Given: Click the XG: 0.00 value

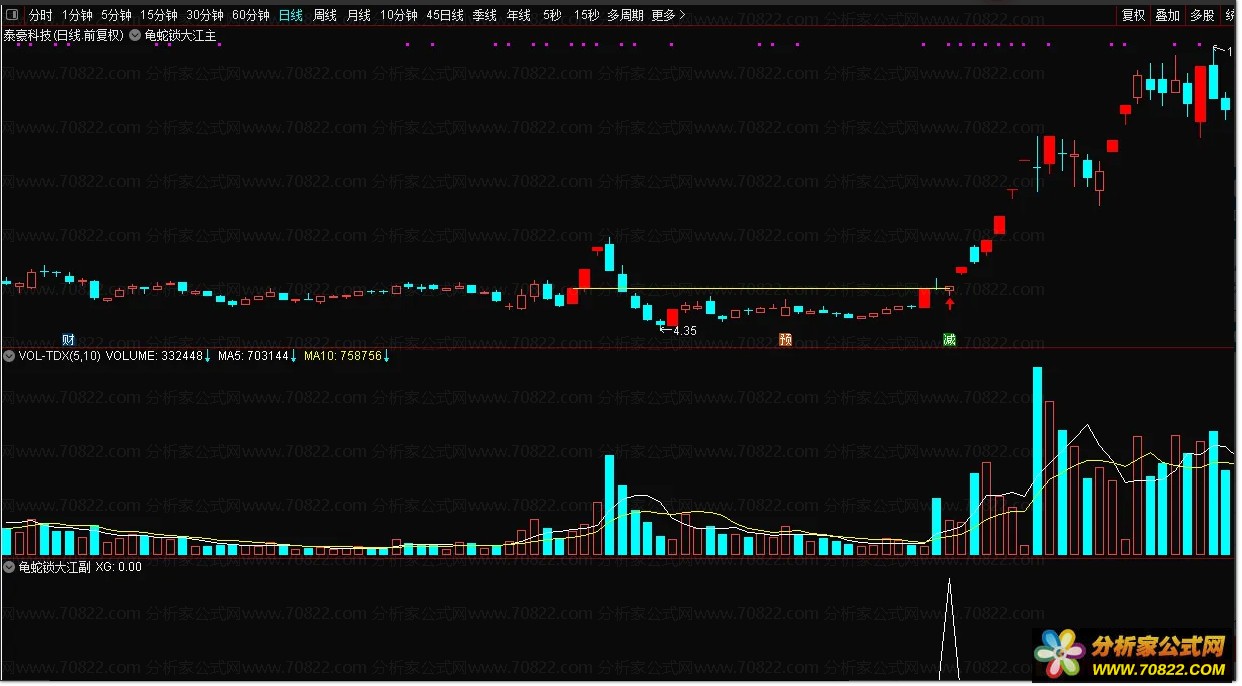Looking at the screenshot, I should point(118,566).
